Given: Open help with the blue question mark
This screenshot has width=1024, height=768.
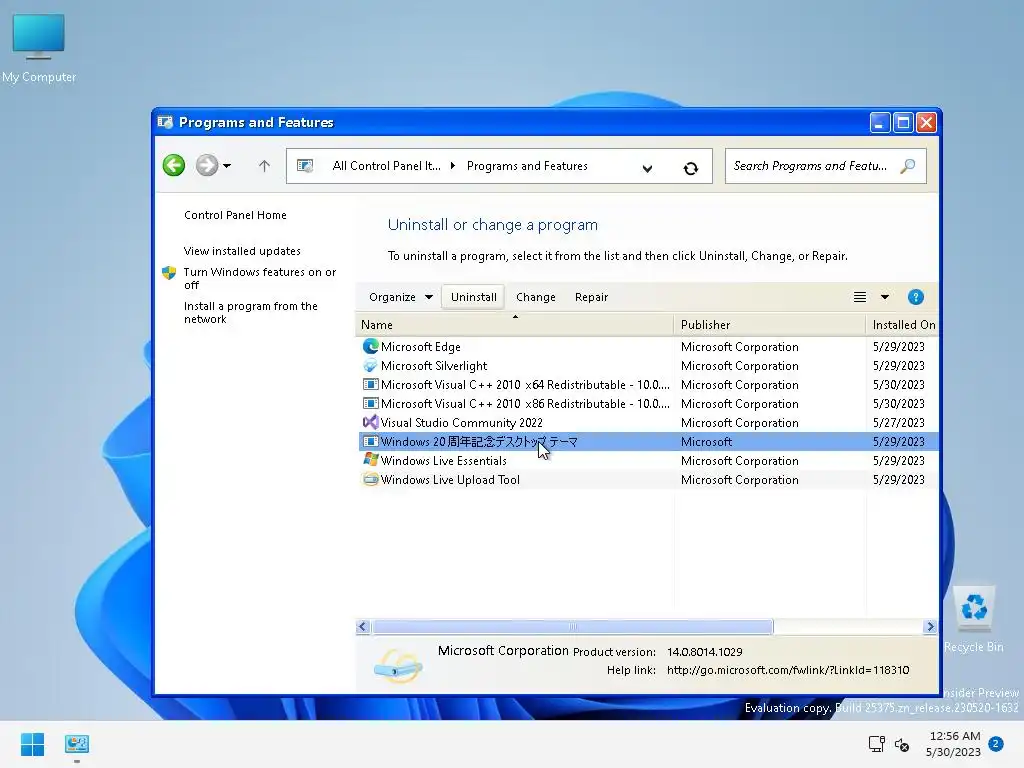Looking at the screenshot, I should (x=916, y=297).
